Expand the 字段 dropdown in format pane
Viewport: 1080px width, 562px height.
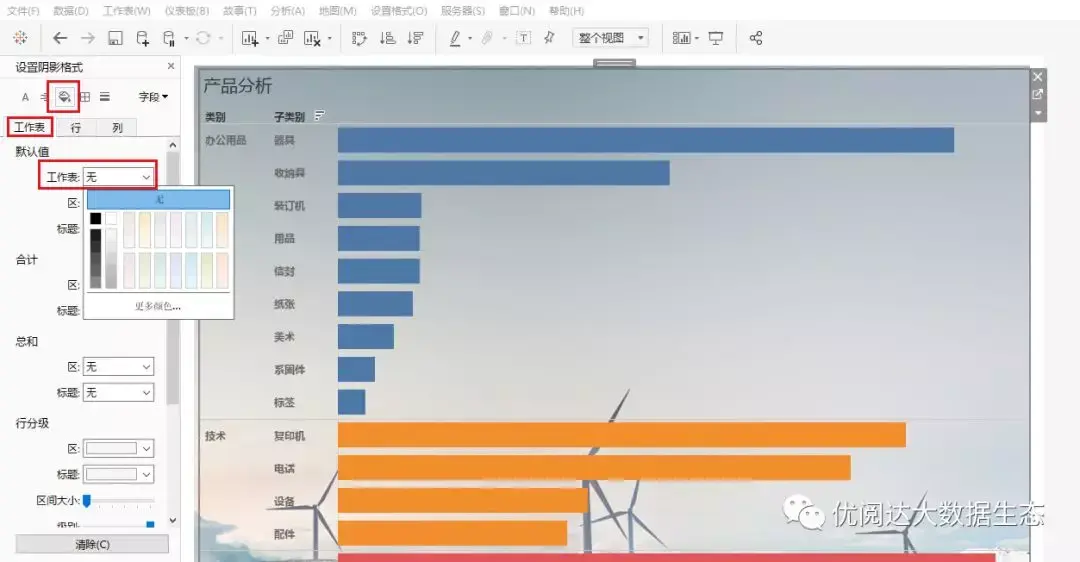tap(153, 97)
